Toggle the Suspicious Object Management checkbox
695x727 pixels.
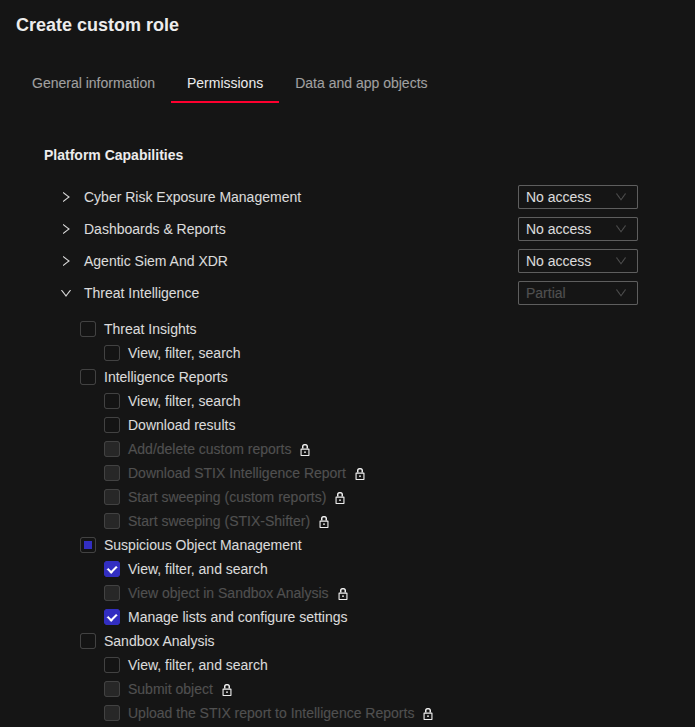88,545
